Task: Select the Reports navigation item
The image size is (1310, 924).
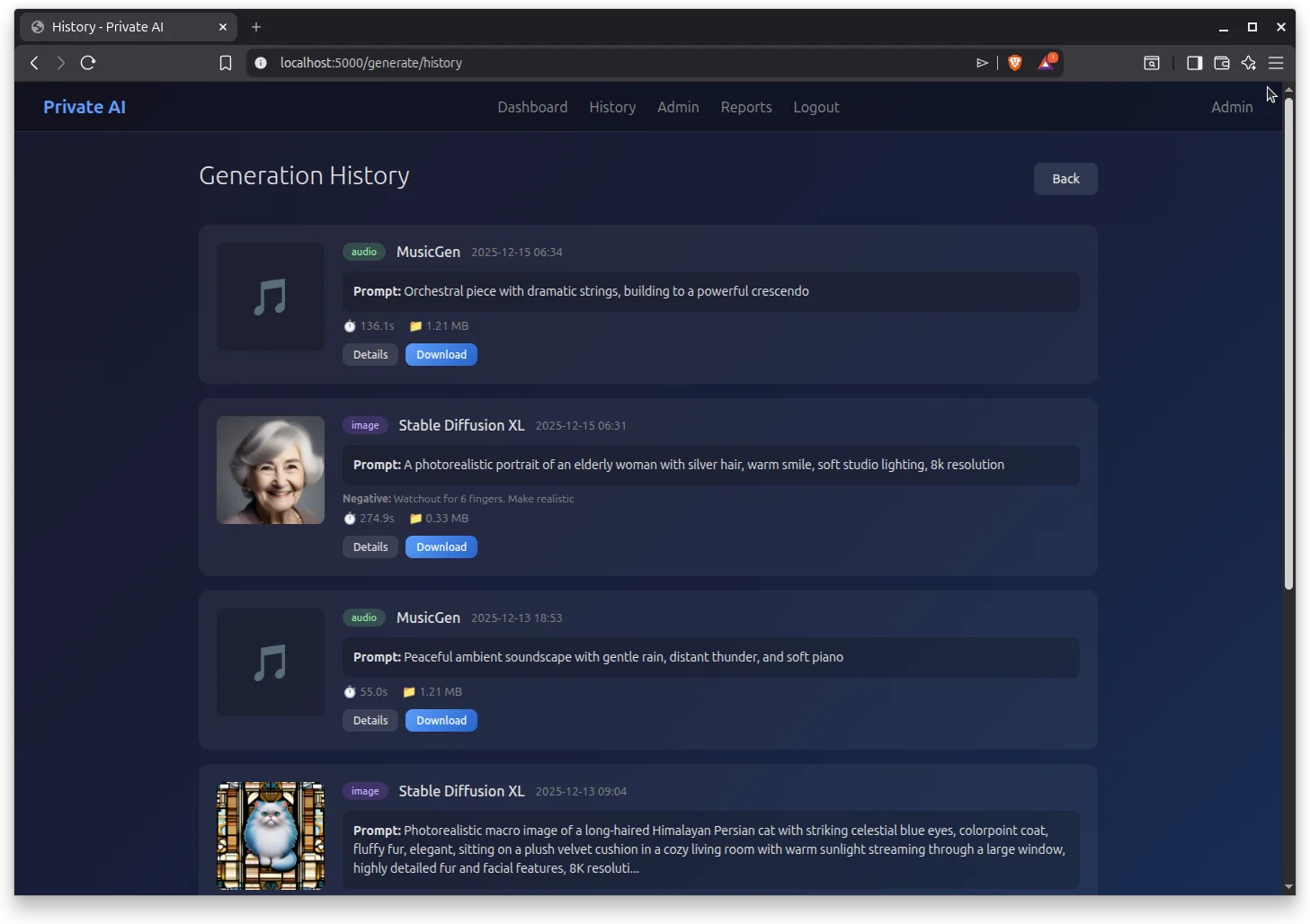Action: (x=745, y=107)
